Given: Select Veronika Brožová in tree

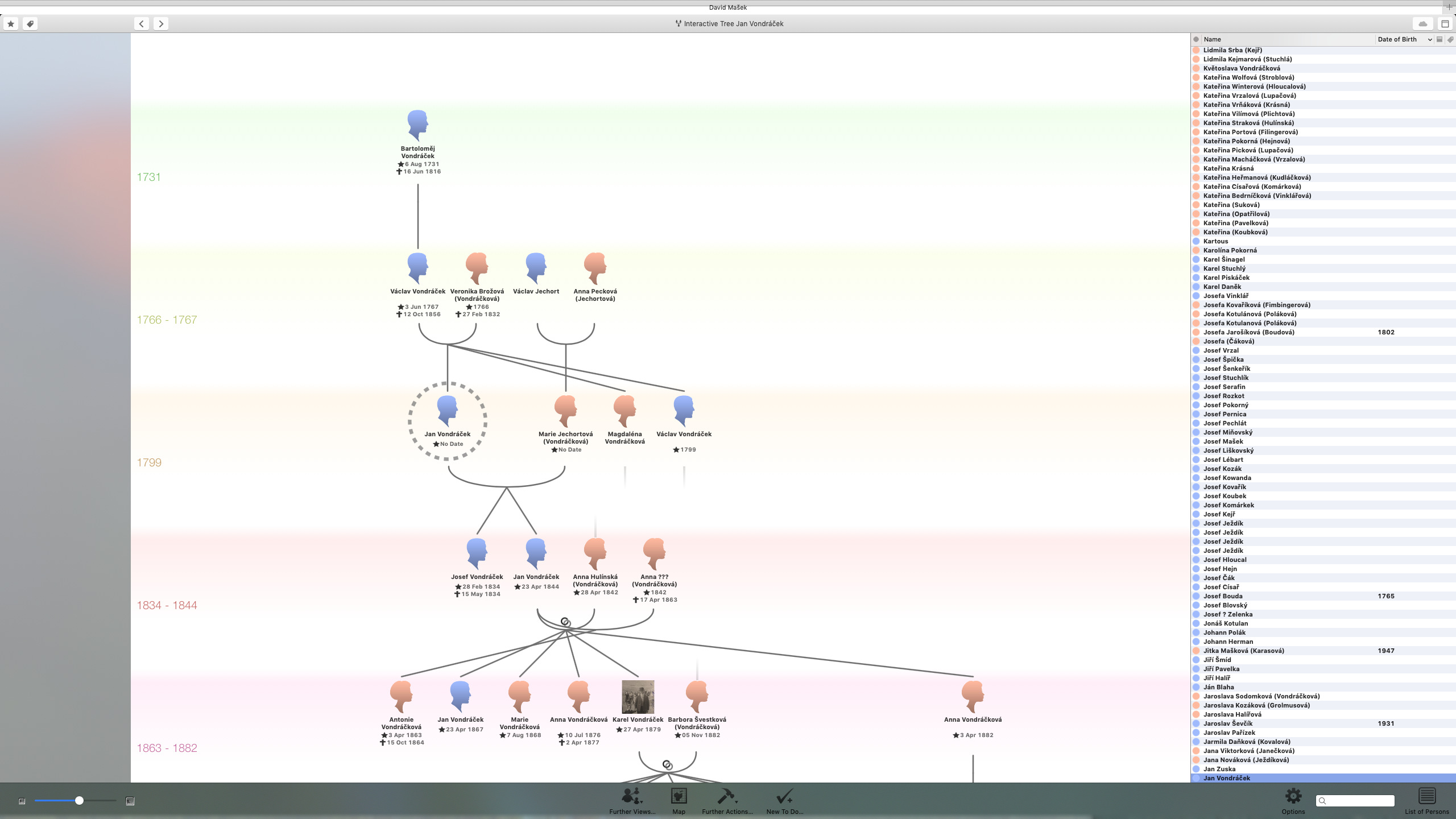Looking at the screenshot, I should [x=477, y=284].
